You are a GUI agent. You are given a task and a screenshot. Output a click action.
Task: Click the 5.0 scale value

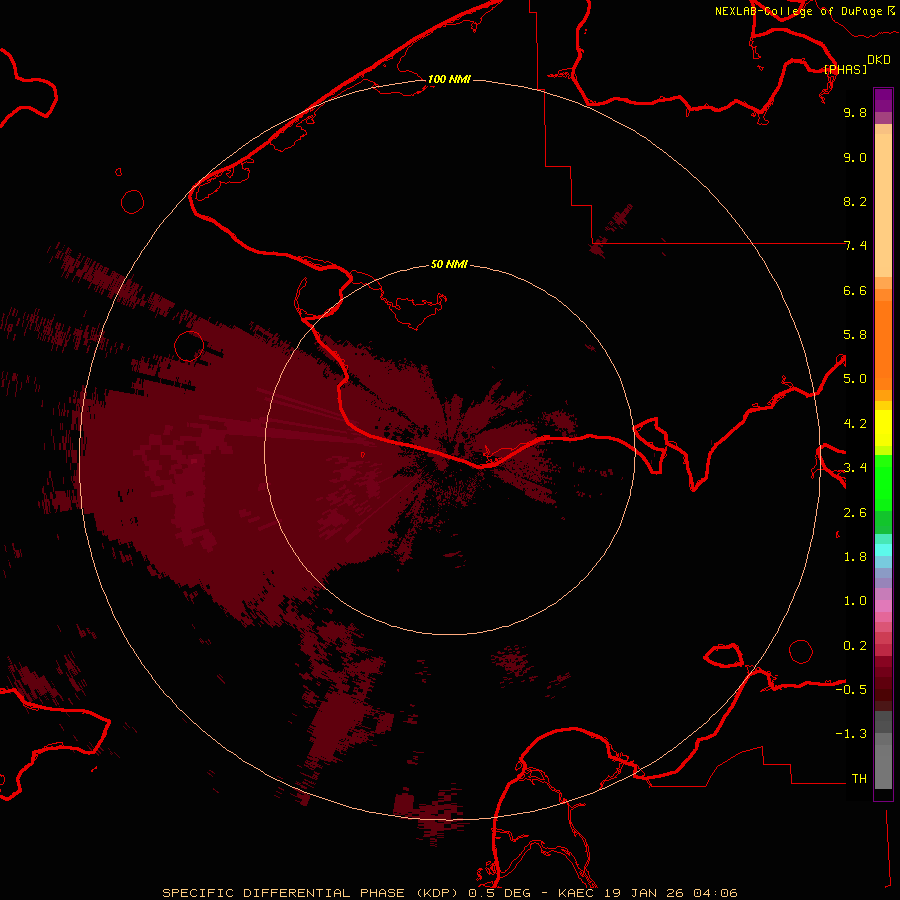[855, 379]
